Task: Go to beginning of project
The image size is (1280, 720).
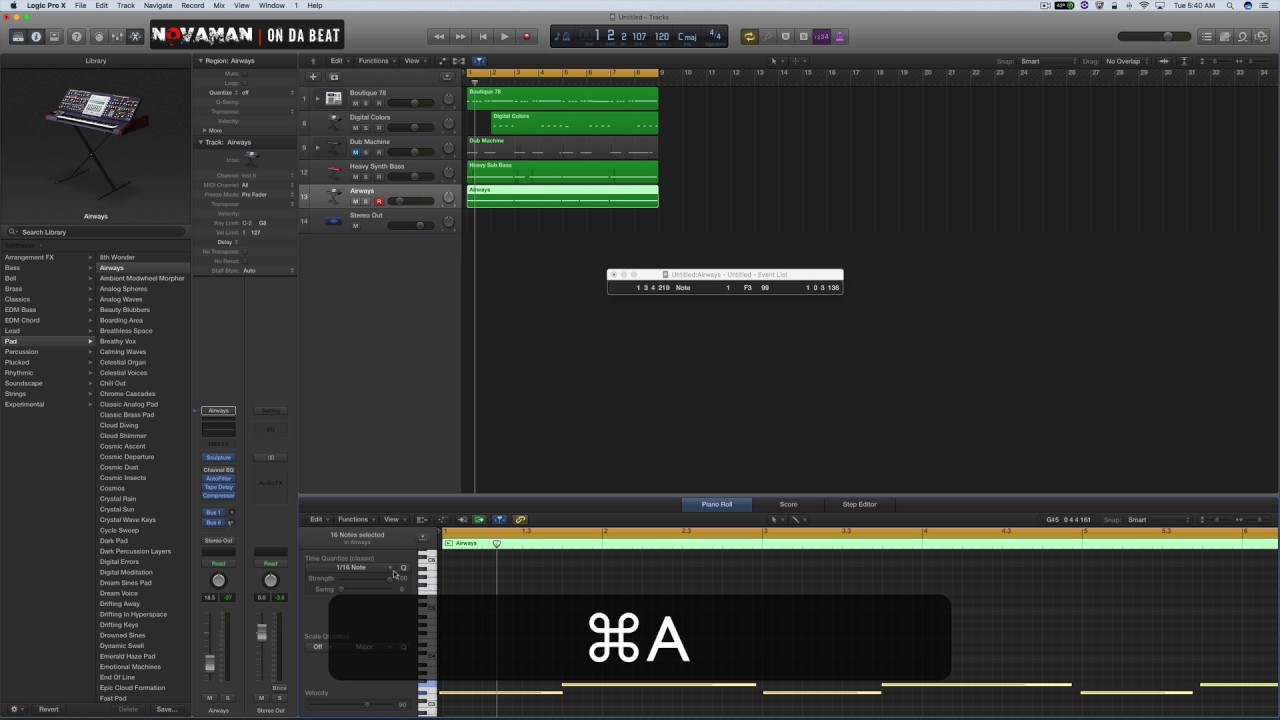Action: 483,36
